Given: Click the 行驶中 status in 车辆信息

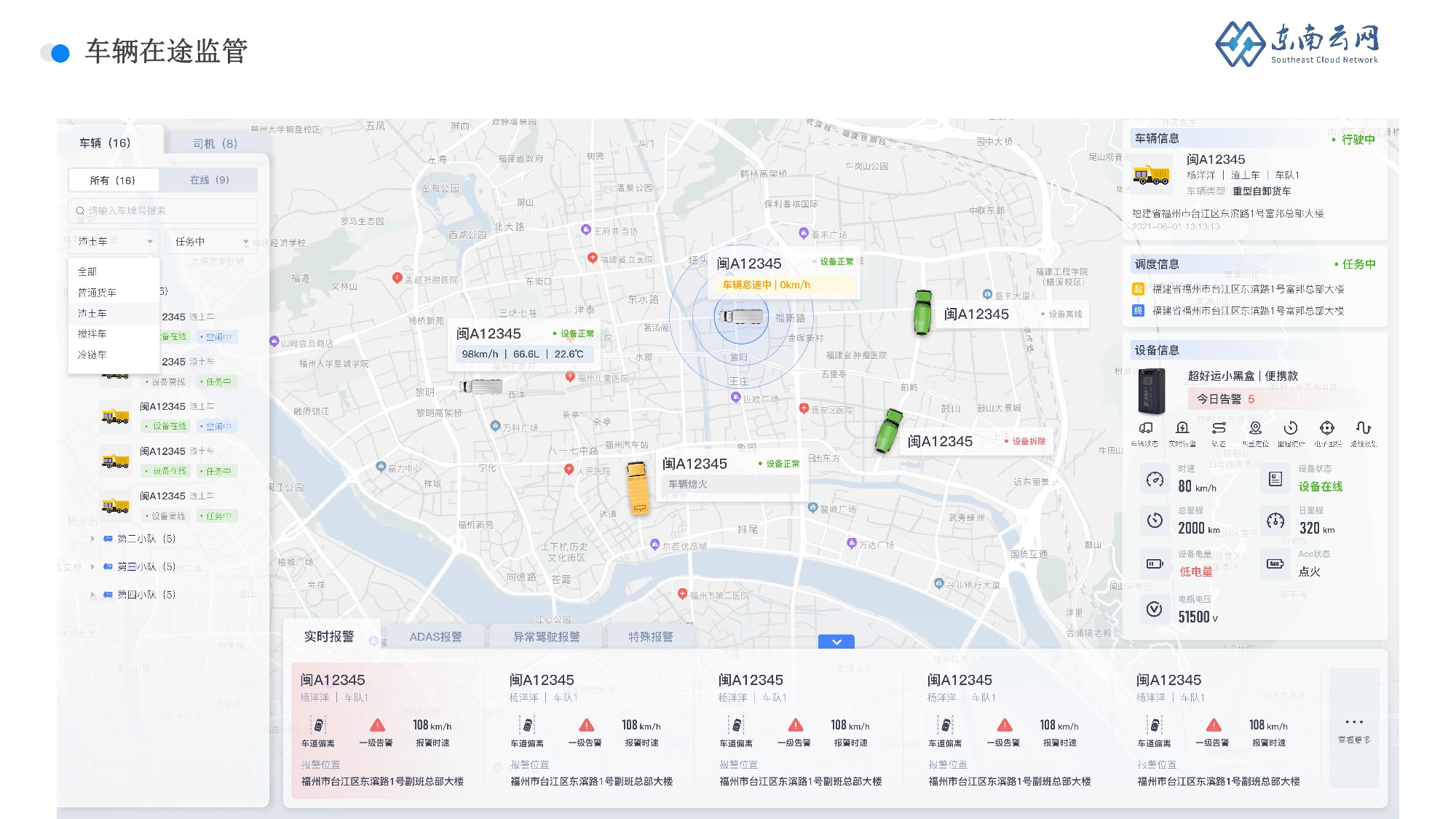Looking at the screenshot, I should [1354, 140].
